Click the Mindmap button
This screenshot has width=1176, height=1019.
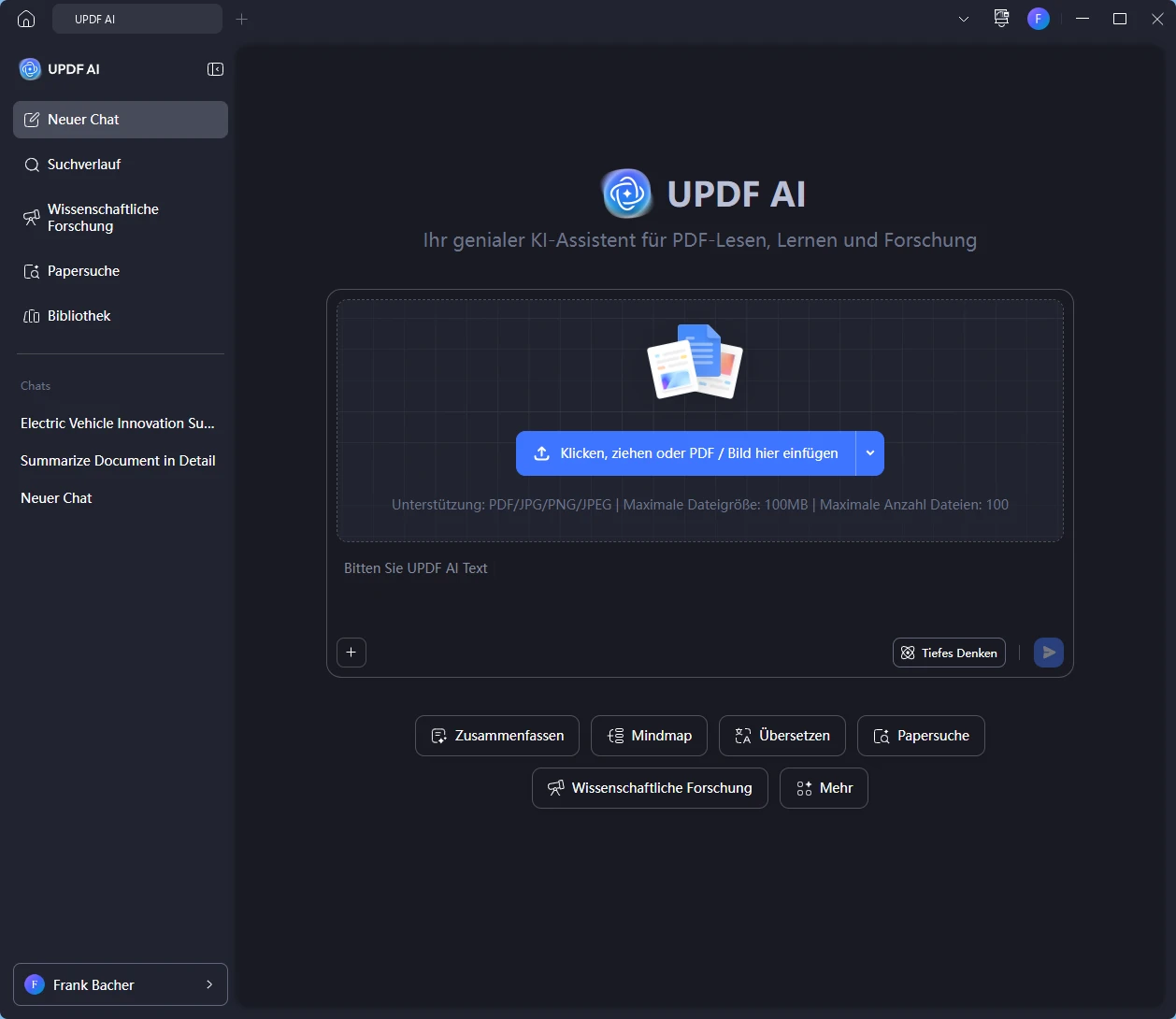coord(649,736)
